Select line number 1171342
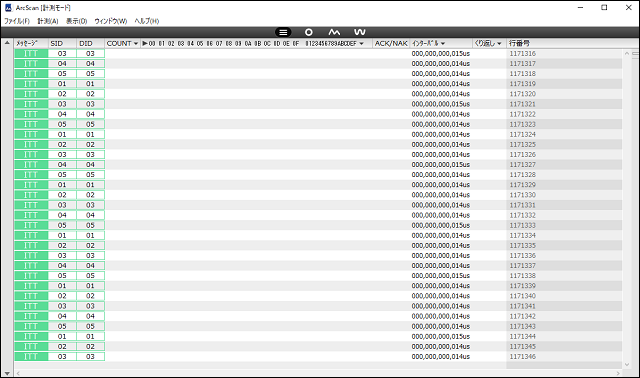Image resolution: width=640 pixels, height=378 pixels. pos(522,316)
